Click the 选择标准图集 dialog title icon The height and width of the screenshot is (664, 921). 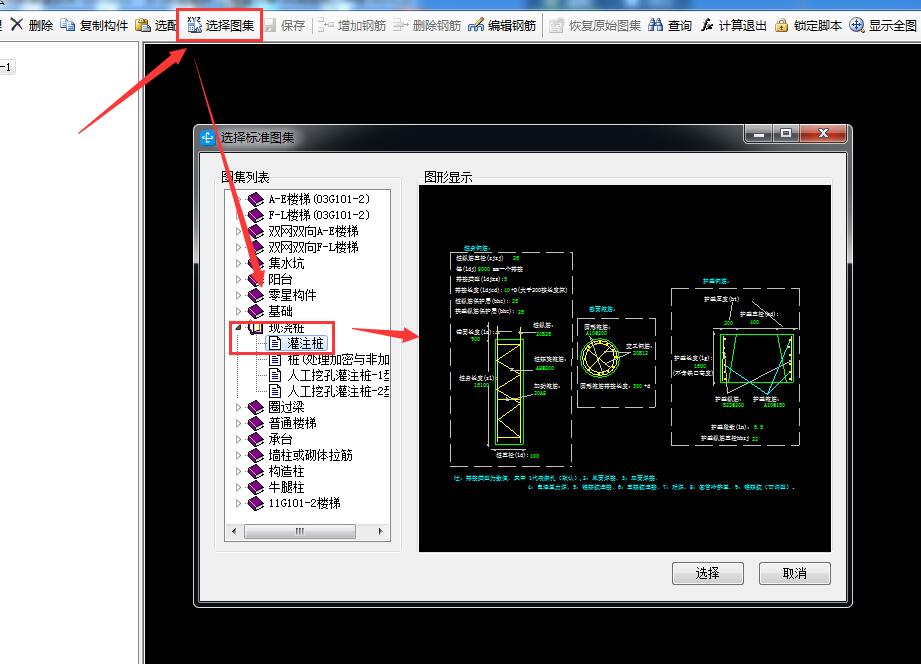click(207, 138)
